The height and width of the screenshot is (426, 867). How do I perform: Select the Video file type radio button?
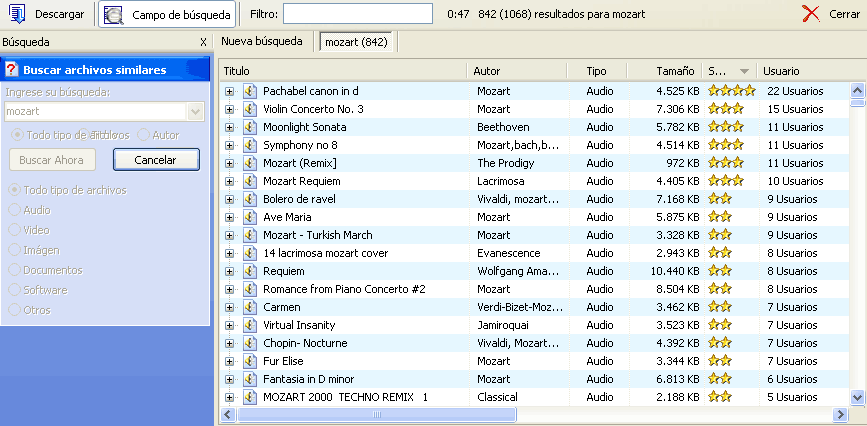click(14, 230)
